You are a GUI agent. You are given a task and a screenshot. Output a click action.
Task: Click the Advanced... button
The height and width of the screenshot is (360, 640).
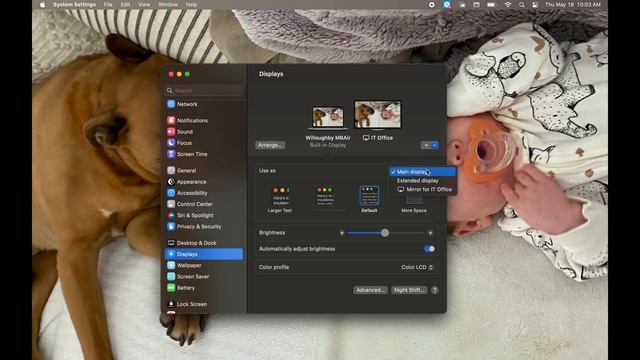(370, 290)
